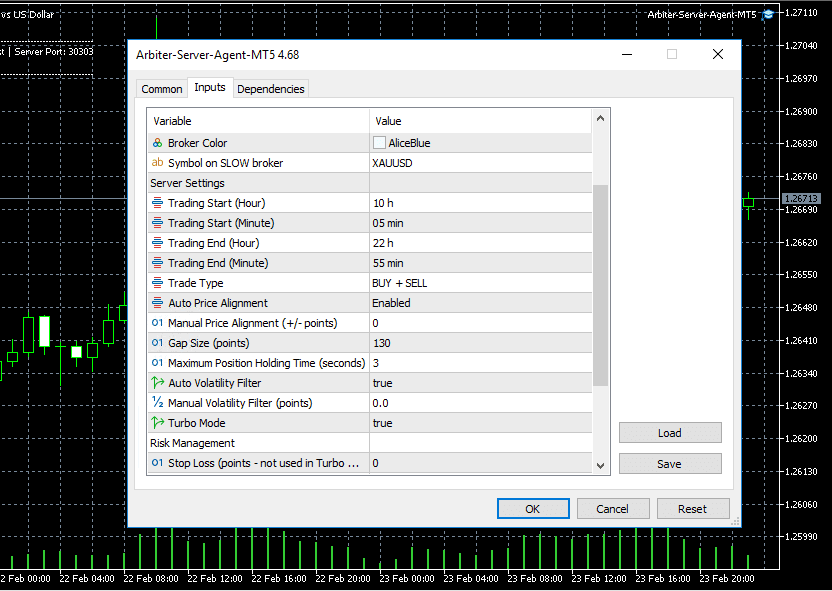Image resolution: width=832 pixels, height=591 pixels.
Task: Select the Gap Size (points) label
Action: [x=209, y=343]
